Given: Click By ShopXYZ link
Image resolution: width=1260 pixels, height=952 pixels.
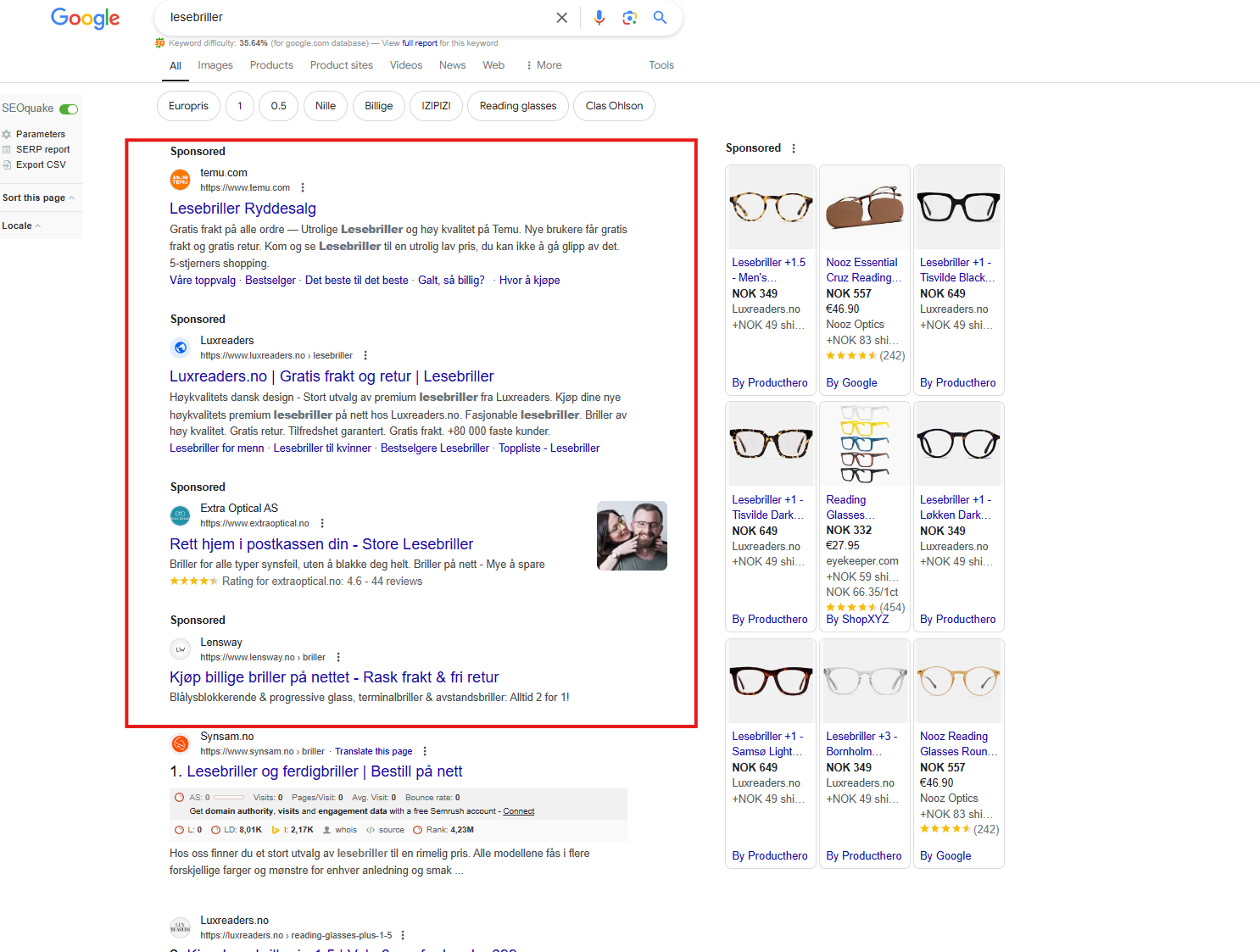Looking at the screenshot, I should pyautogui.click(x=857, y=620).
